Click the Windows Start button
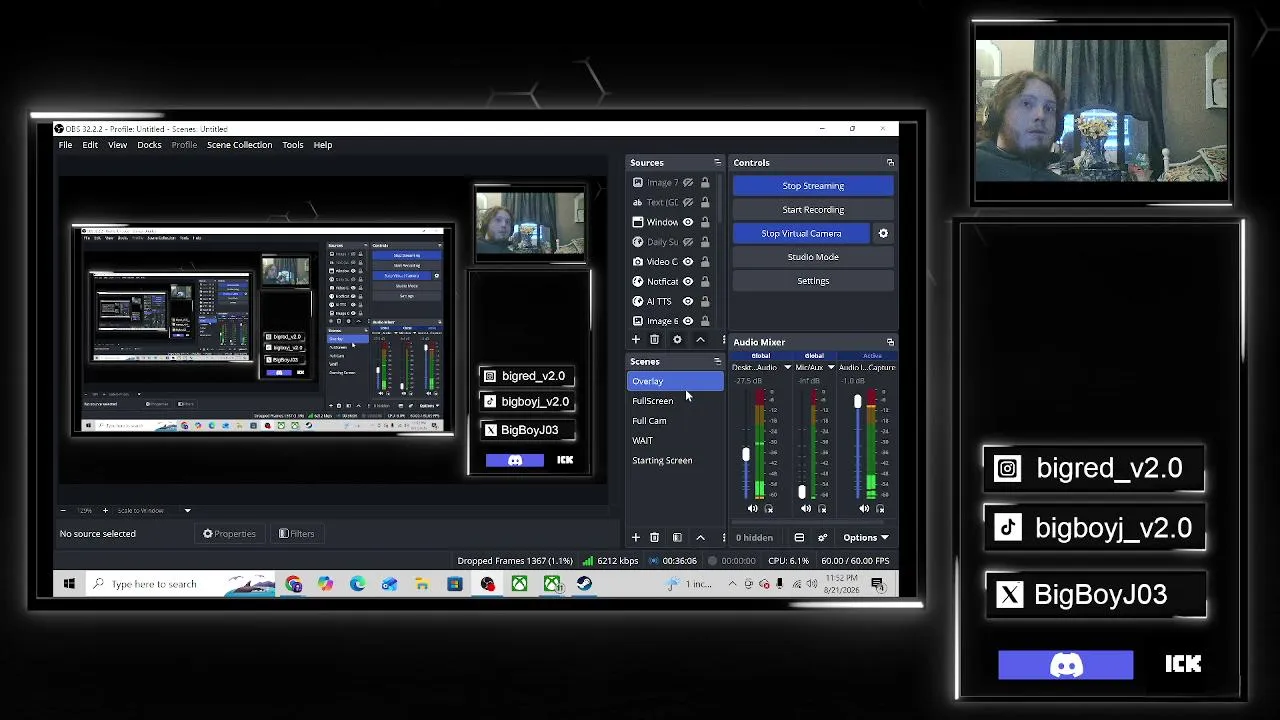The image size is (1280, 720). pos(69,584)
